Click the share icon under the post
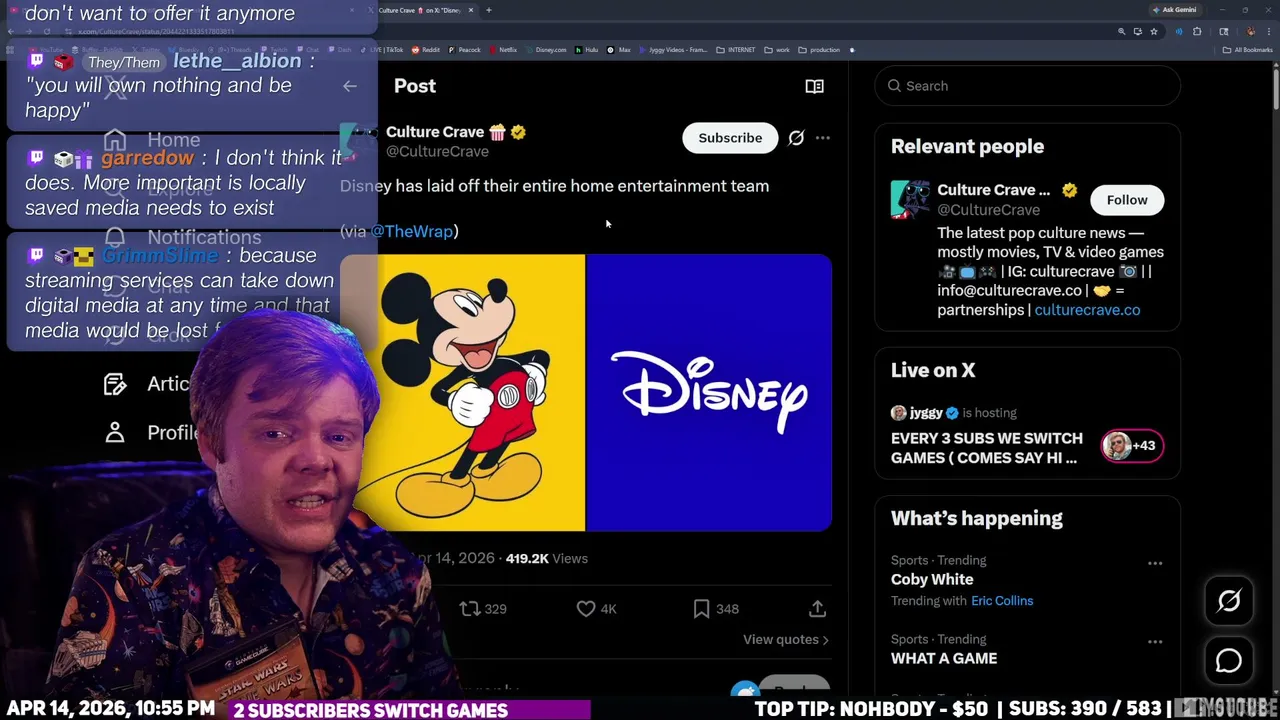This screenshot has width=1280, height=720. click(817, 608)
